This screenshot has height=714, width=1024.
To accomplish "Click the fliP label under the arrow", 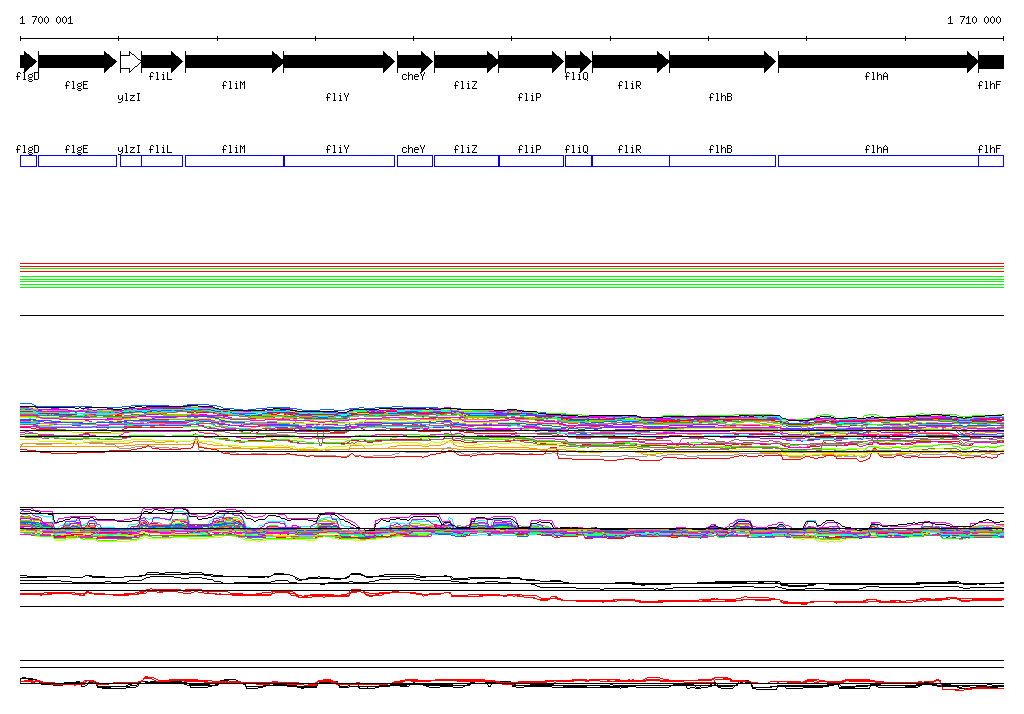I will point(530,97).
